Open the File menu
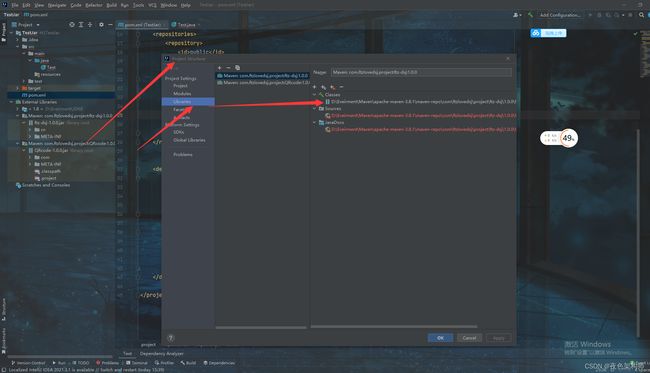 [15, 5]
